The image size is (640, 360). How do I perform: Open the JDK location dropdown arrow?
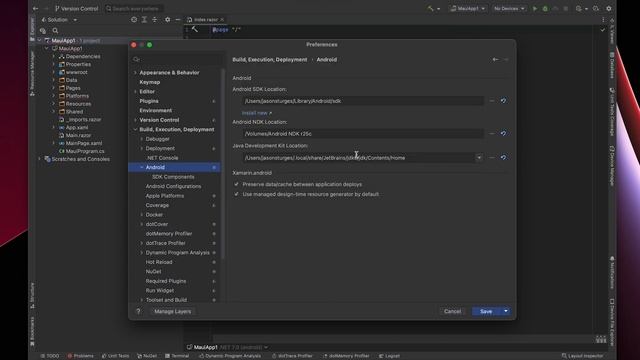(x=479, y=158)
